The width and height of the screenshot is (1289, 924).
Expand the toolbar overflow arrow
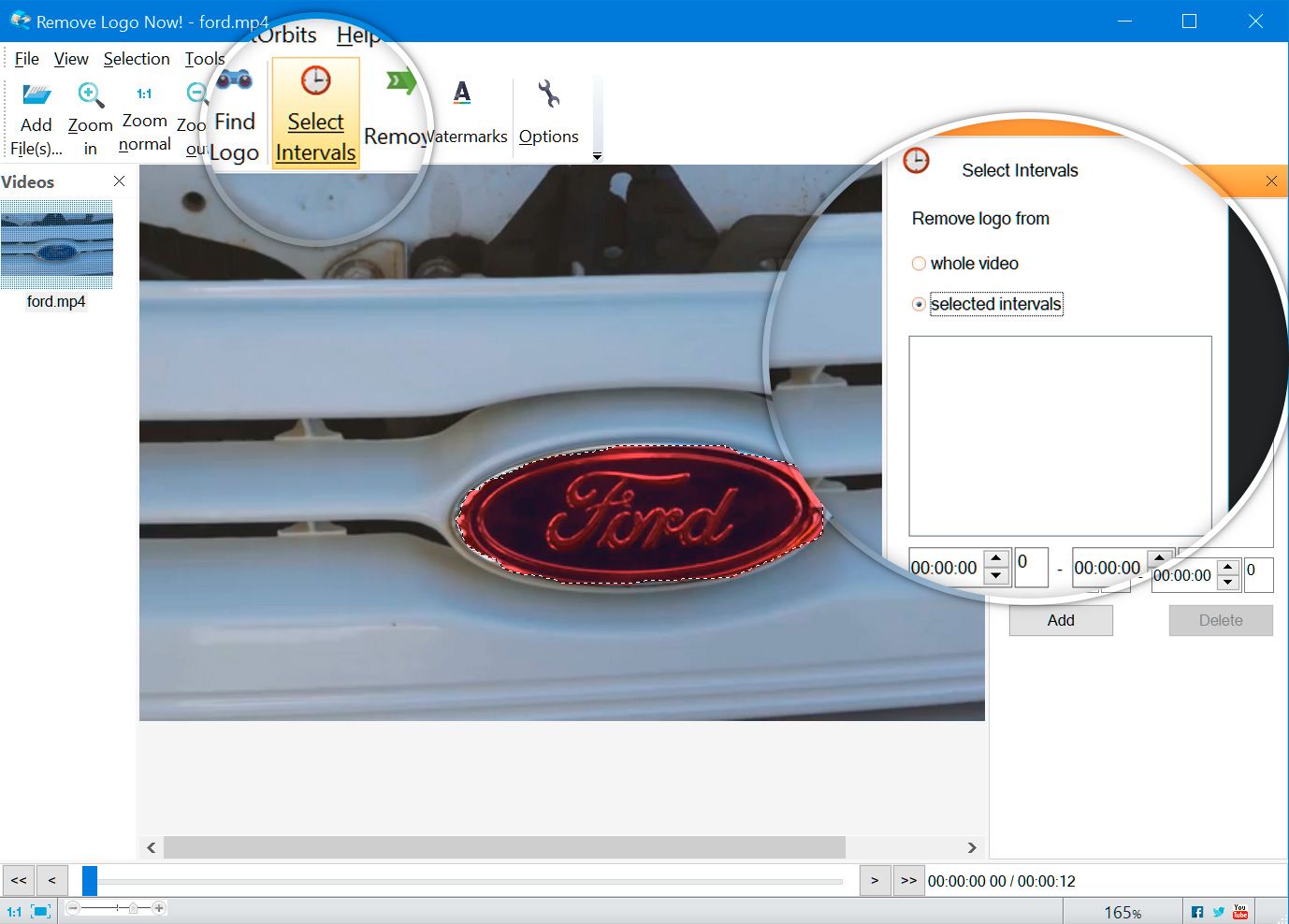(x=597, y=157)
